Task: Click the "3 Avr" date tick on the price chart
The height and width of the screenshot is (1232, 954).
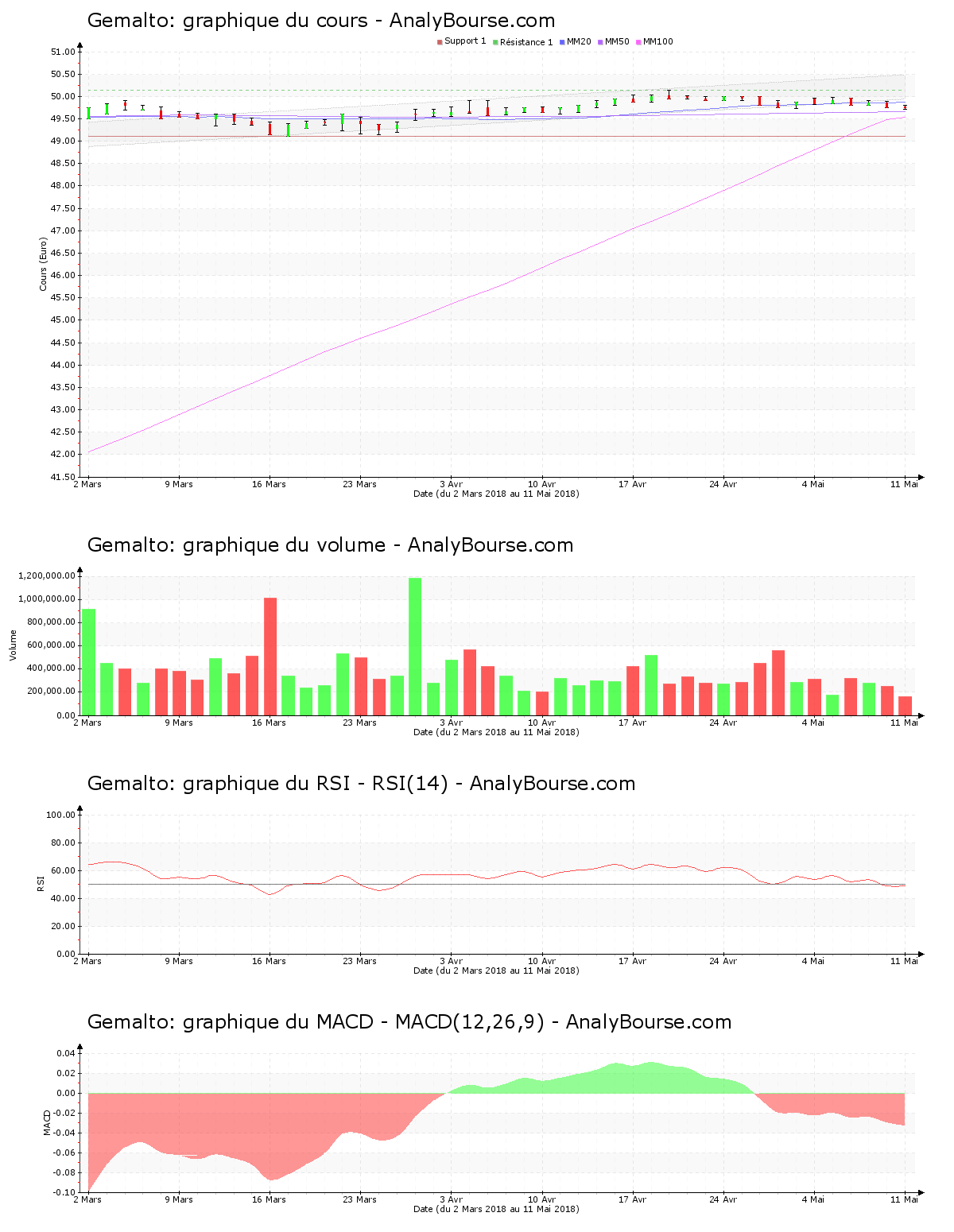Action: point(451,484)
